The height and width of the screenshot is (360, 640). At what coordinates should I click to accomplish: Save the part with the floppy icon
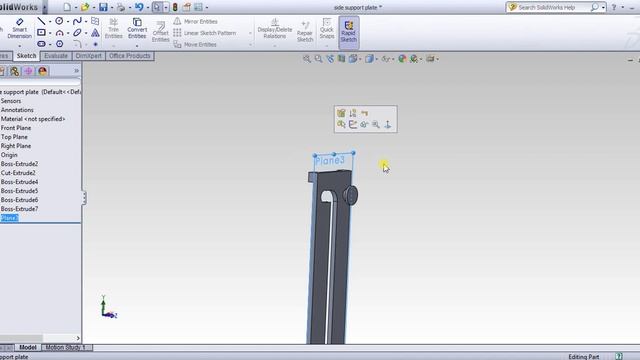[x=103, y=7]
